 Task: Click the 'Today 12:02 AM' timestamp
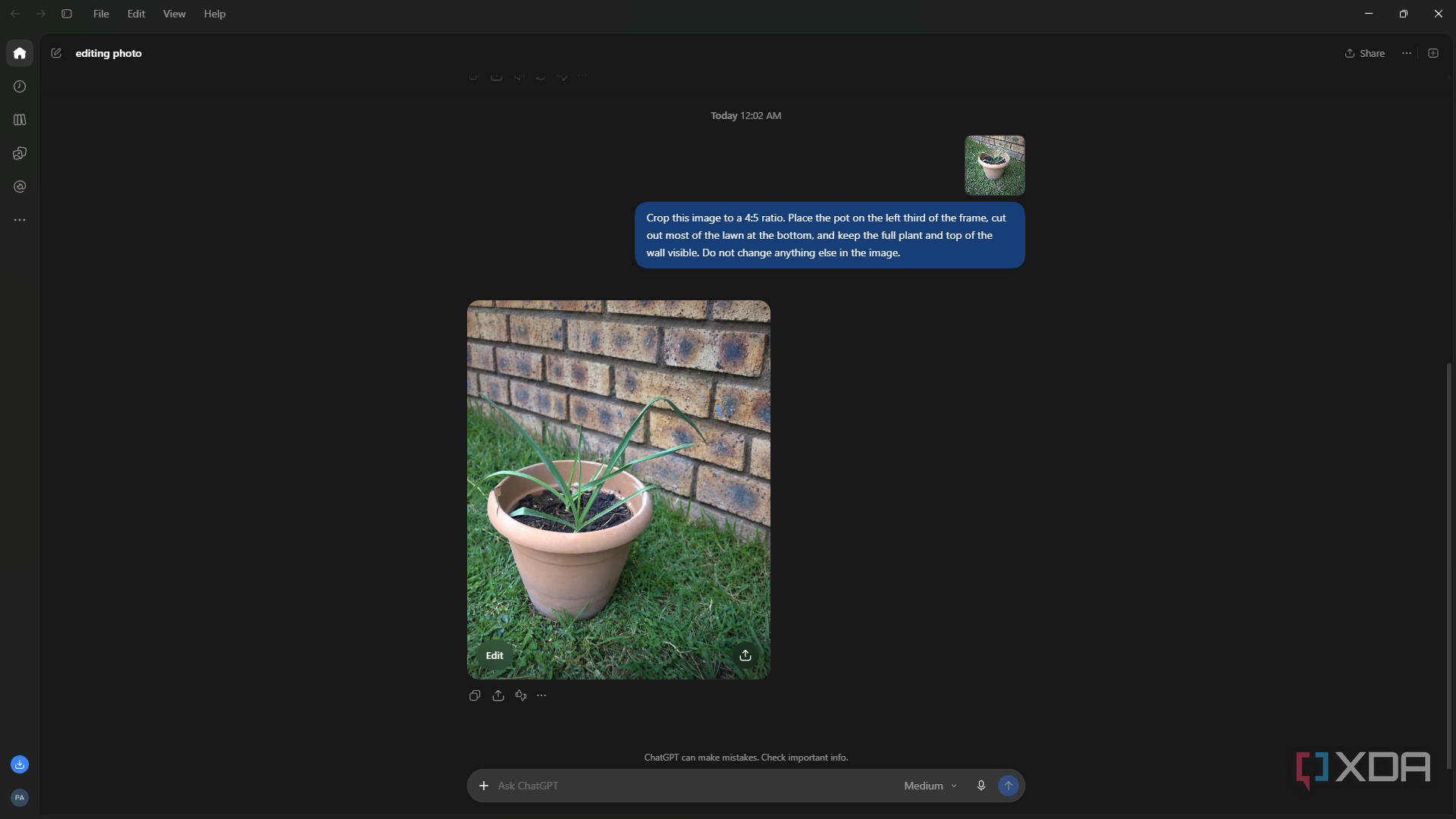click(x=745, y=115)
